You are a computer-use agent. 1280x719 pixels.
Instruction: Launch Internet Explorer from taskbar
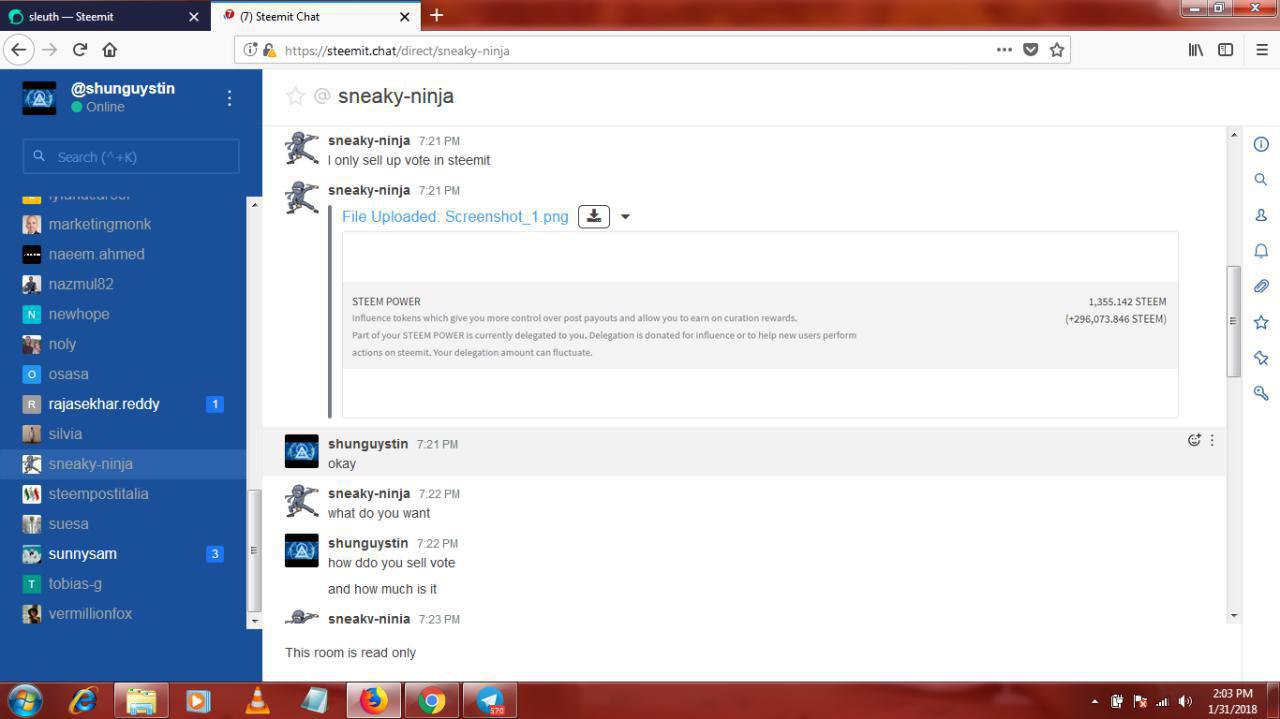pos(83,700)
